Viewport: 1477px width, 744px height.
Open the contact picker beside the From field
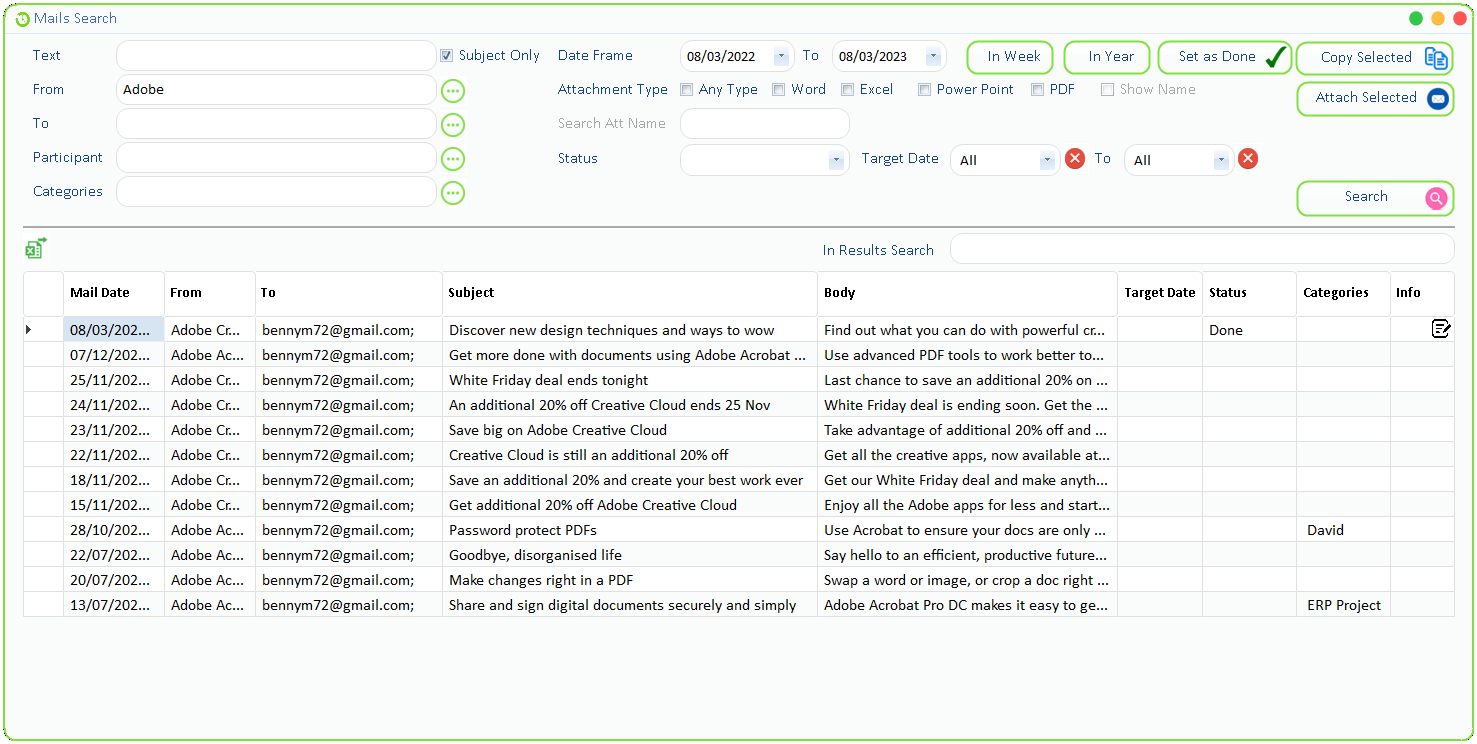click(x=453, y=90)
